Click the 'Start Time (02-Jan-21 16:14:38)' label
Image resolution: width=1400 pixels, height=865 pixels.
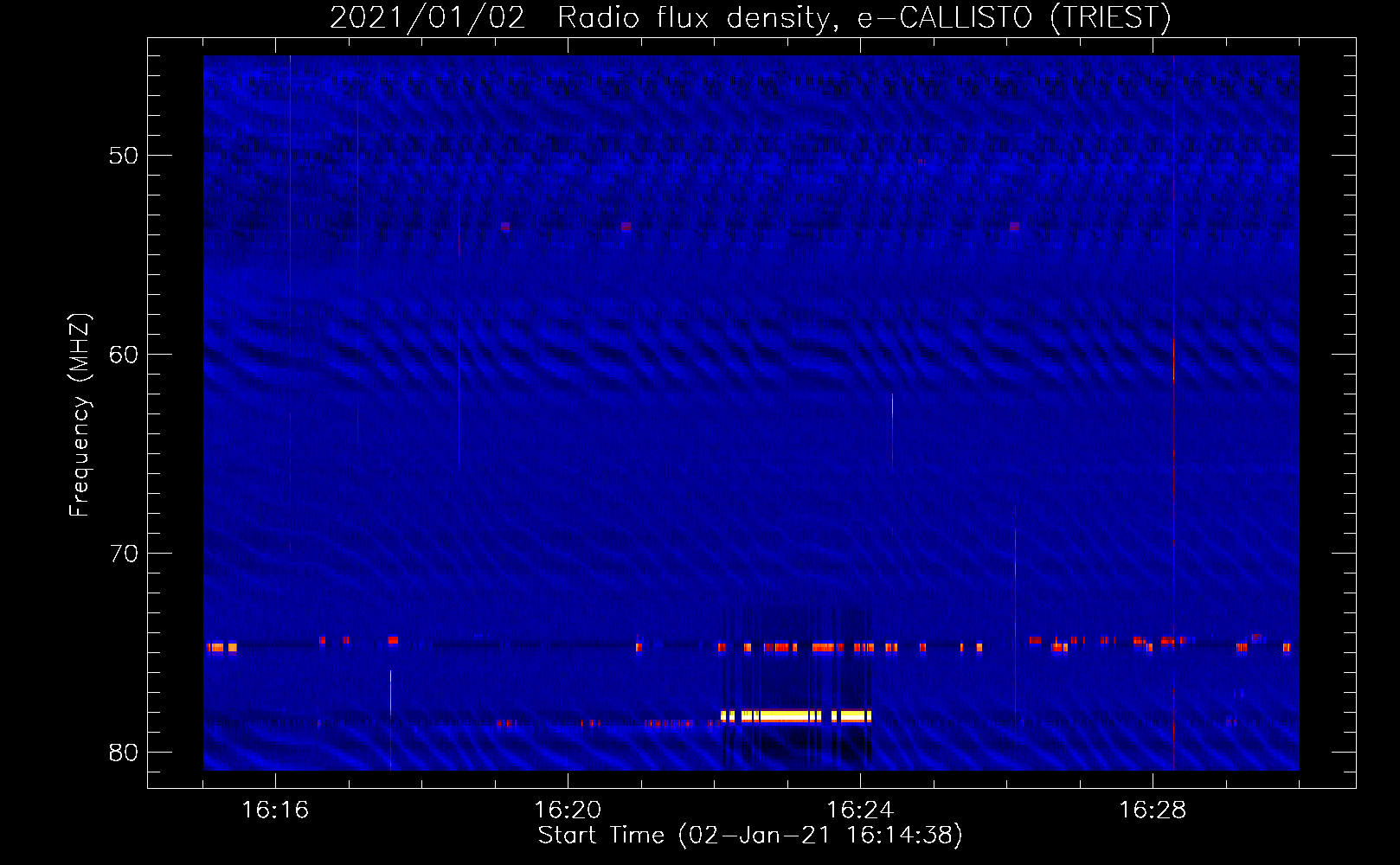pyautogui.click(x=750, y=836)
